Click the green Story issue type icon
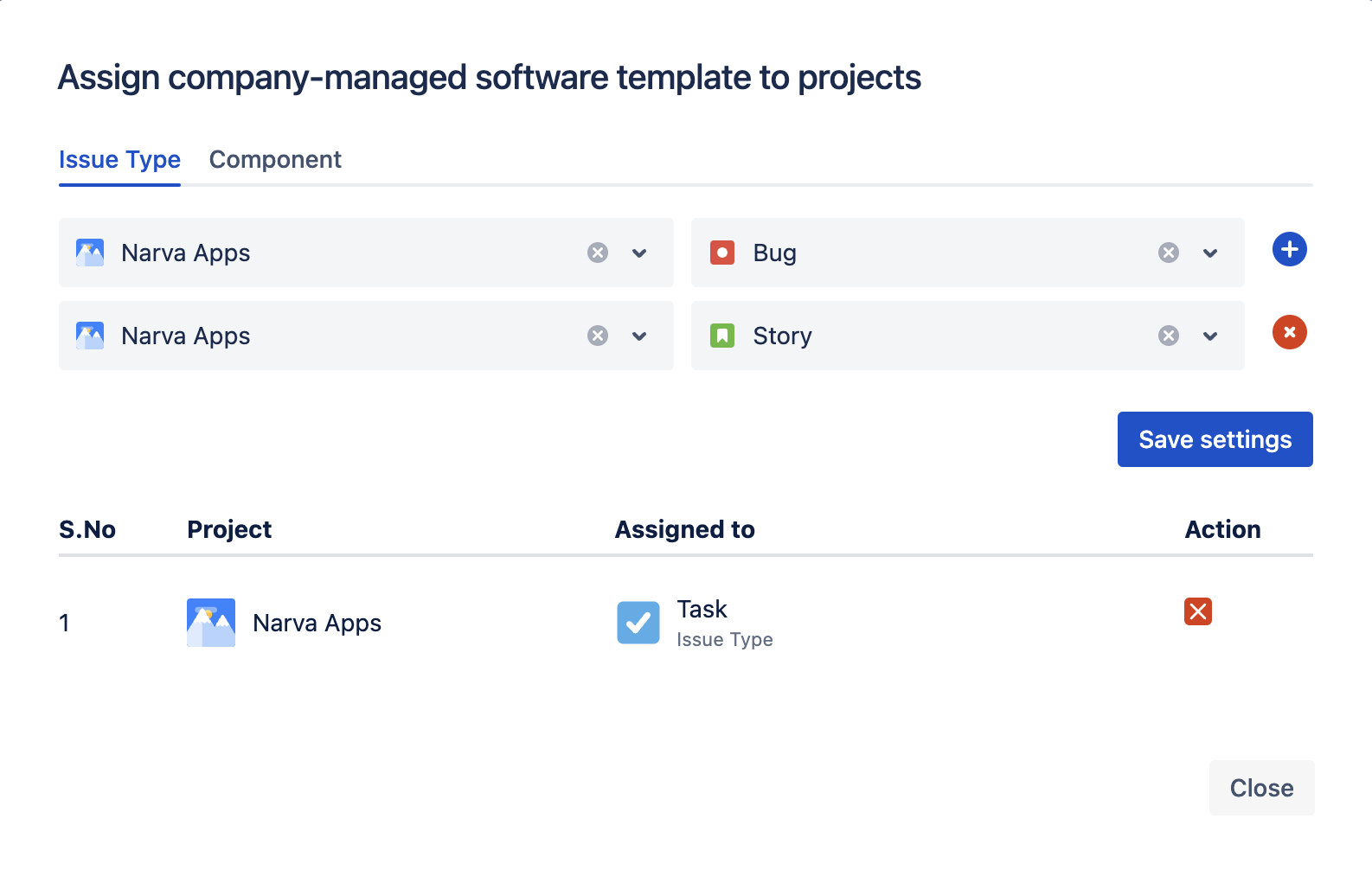 point(721,336)
